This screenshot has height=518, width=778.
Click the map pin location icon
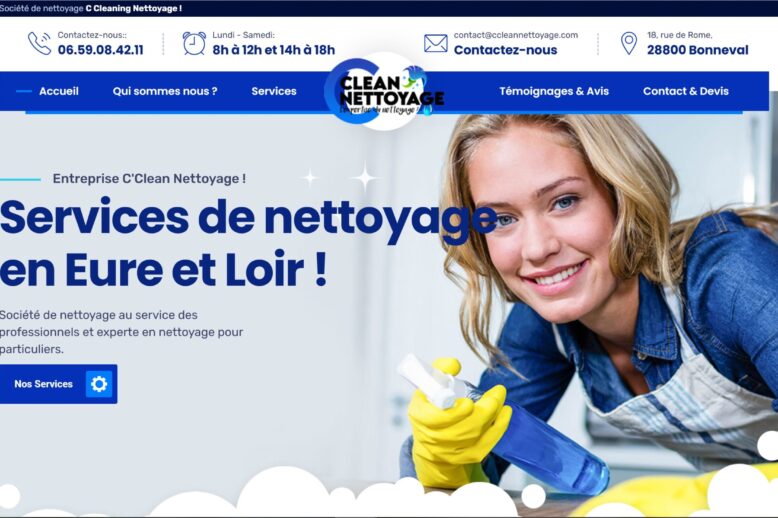629,43
